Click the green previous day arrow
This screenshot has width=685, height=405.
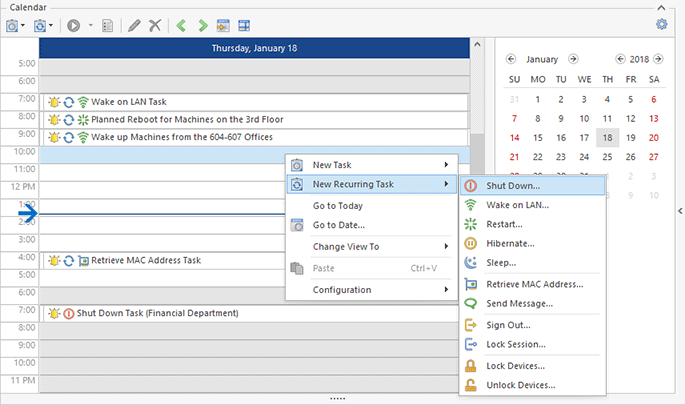click(182, 25)
